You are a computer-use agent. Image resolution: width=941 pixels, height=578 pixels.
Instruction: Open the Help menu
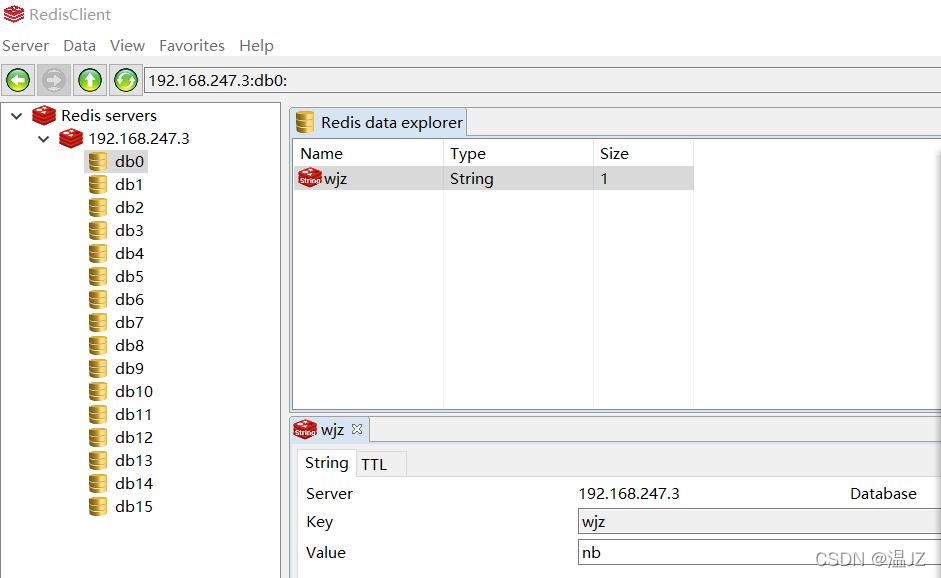pos(256,46)
